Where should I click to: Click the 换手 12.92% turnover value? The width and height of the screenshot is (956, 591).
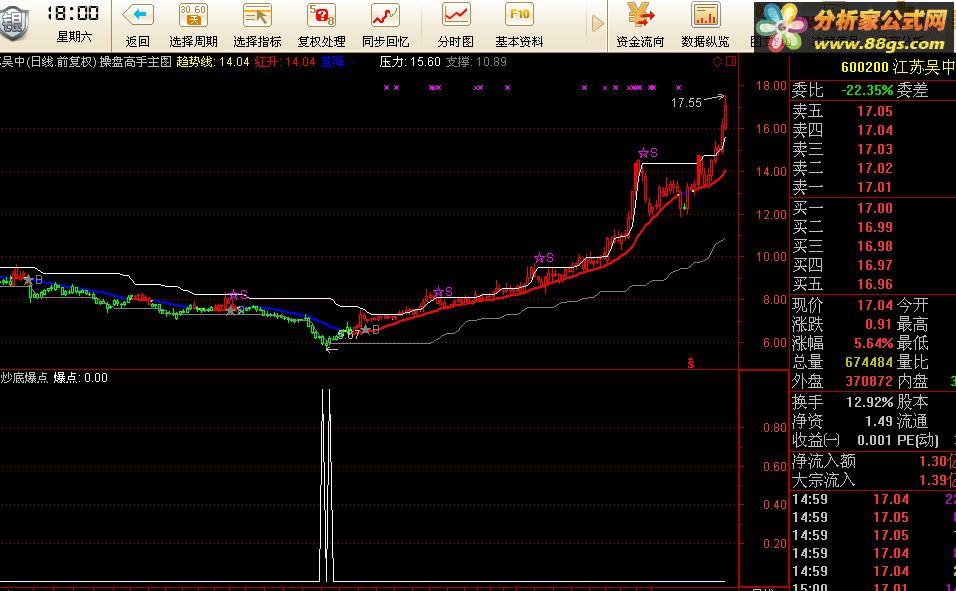pyautogui.click(x=869, y=403)
